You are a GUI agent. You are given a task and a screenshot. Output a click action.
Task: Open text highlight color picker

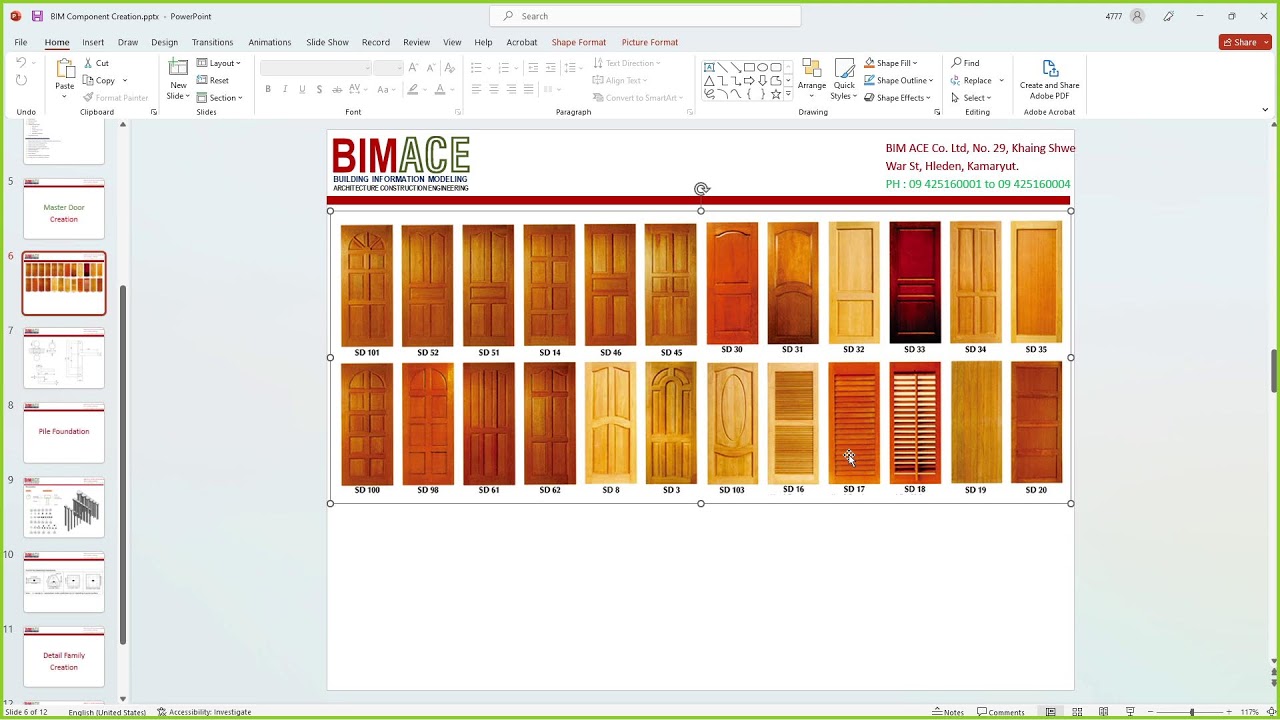click(x=412, y=89)
